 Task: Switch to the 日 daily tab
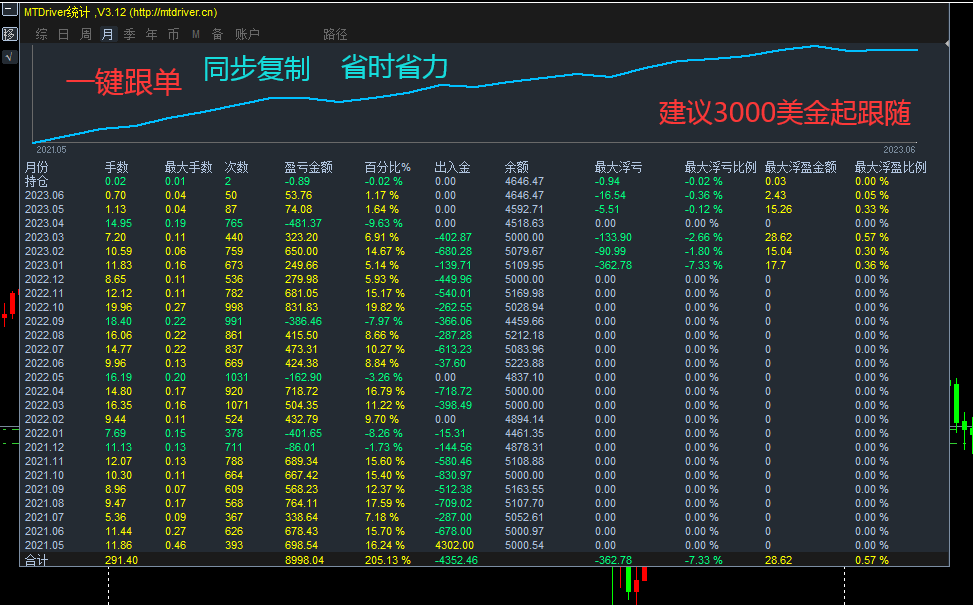(63, 34)
